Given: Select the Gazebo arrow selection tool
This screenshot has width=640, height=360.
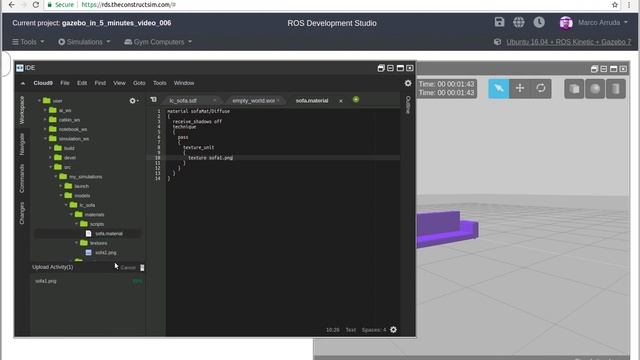Looking at the screenshot, I should [499, 89].
